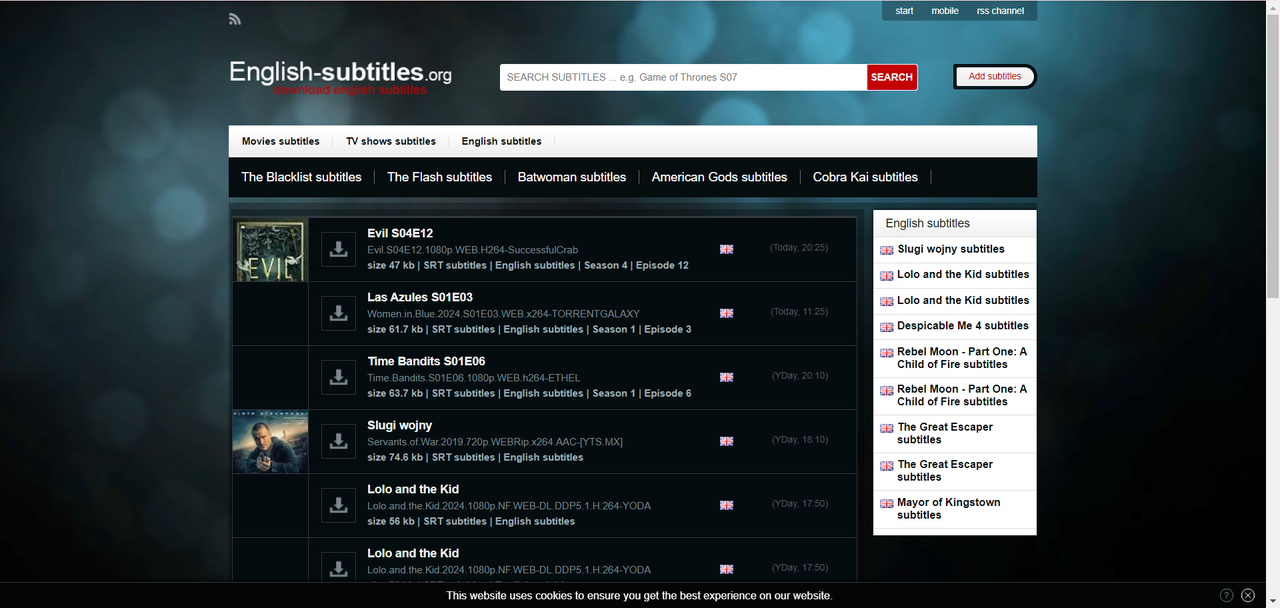The height and width of the screenshot is (608, 1280).
Task: Open sidebar Despicable Me 4 subtitles link
Action: 963,326
